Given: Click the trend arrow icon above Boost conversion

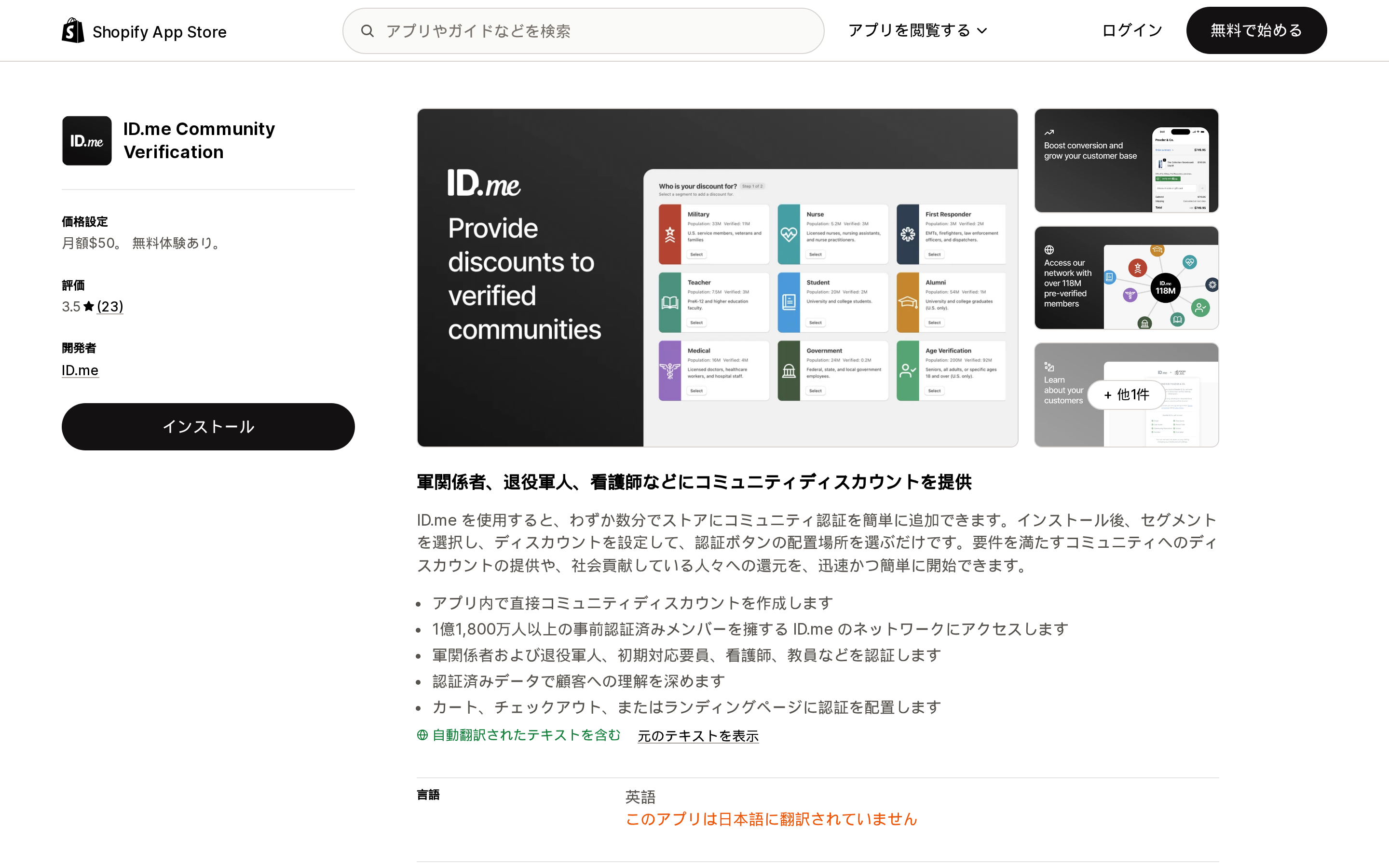Looking at the screenshot, I should 1049,133.
